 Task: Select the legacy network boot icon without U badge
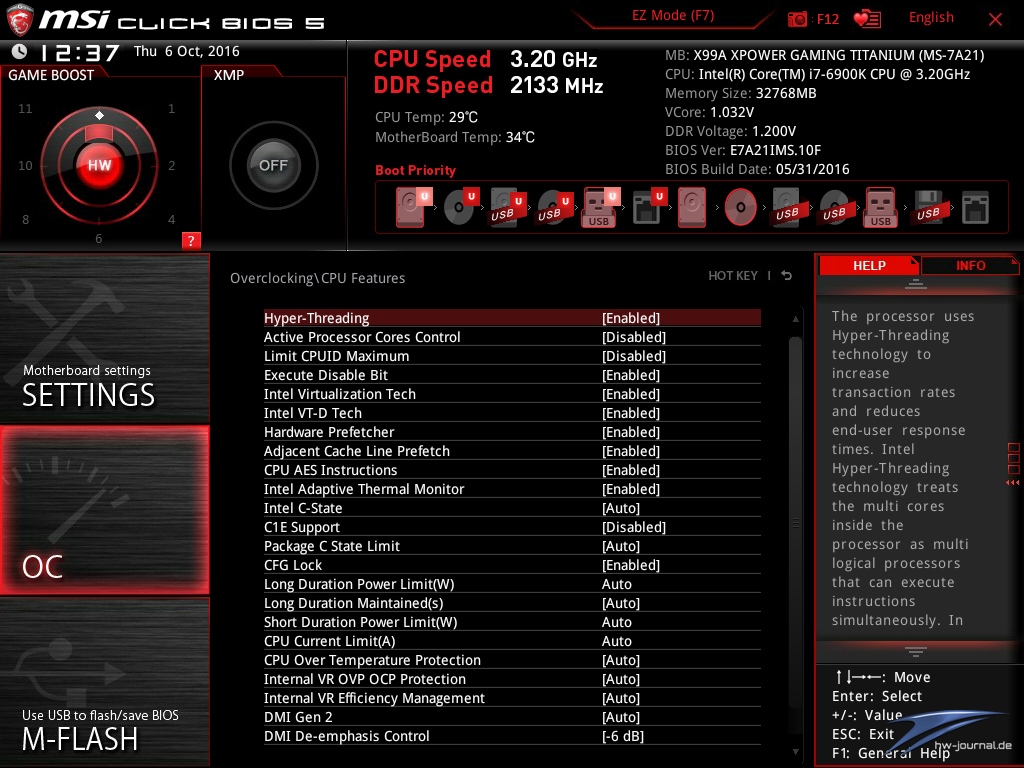[975, 207]
